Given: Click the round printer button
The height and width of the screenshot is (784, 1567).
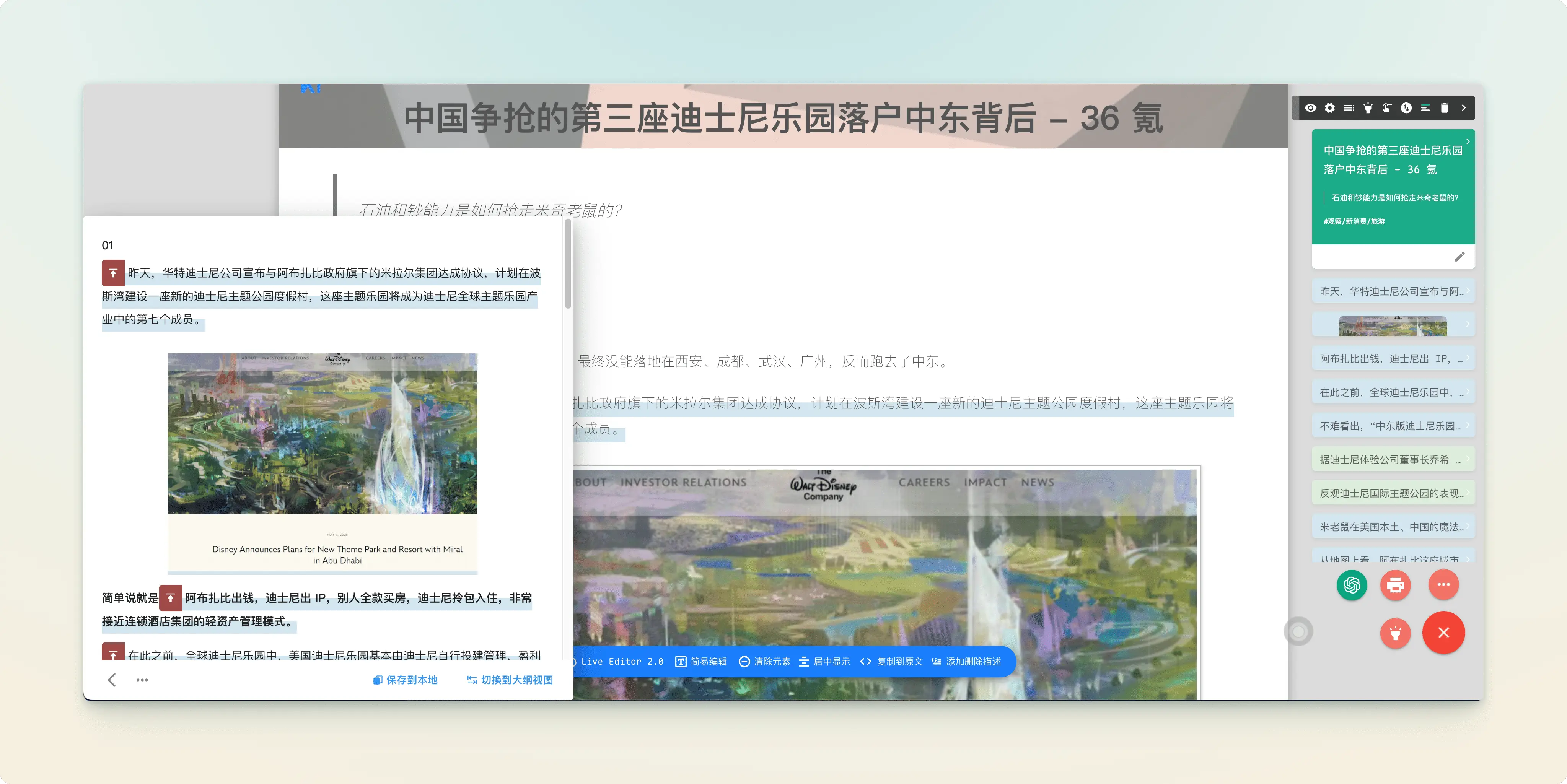Looking at the screenshot, I should (x=1396, y=585).
